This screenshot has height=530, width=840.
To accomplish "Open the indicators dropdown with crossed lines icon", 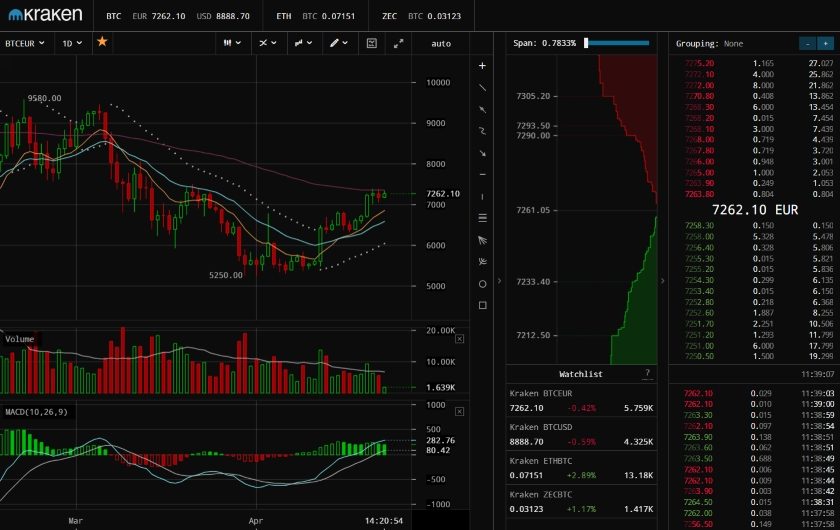I will (267, 43).
